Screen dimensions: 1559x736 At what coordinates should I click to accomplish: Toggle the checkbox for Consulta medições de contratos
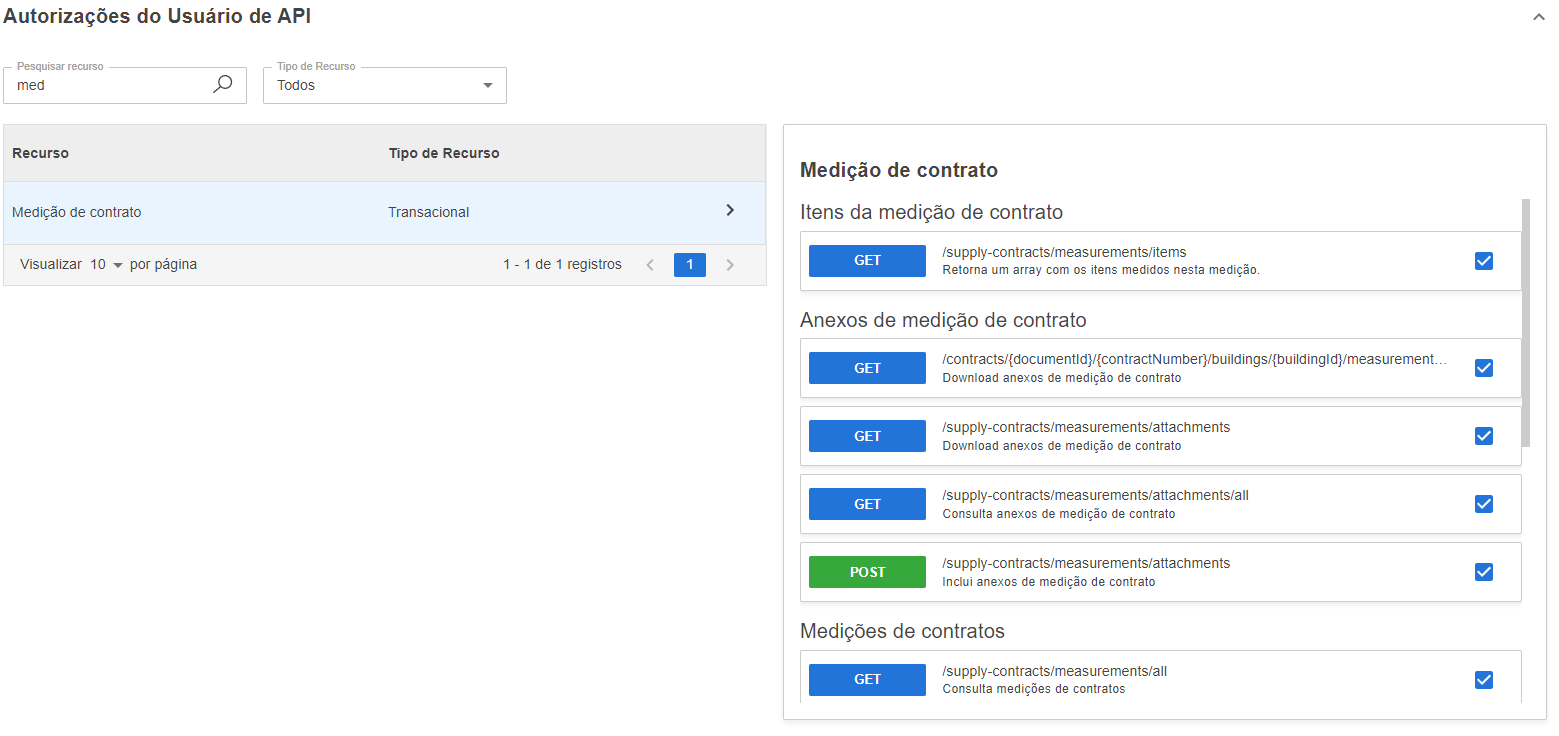(1483, 679)
